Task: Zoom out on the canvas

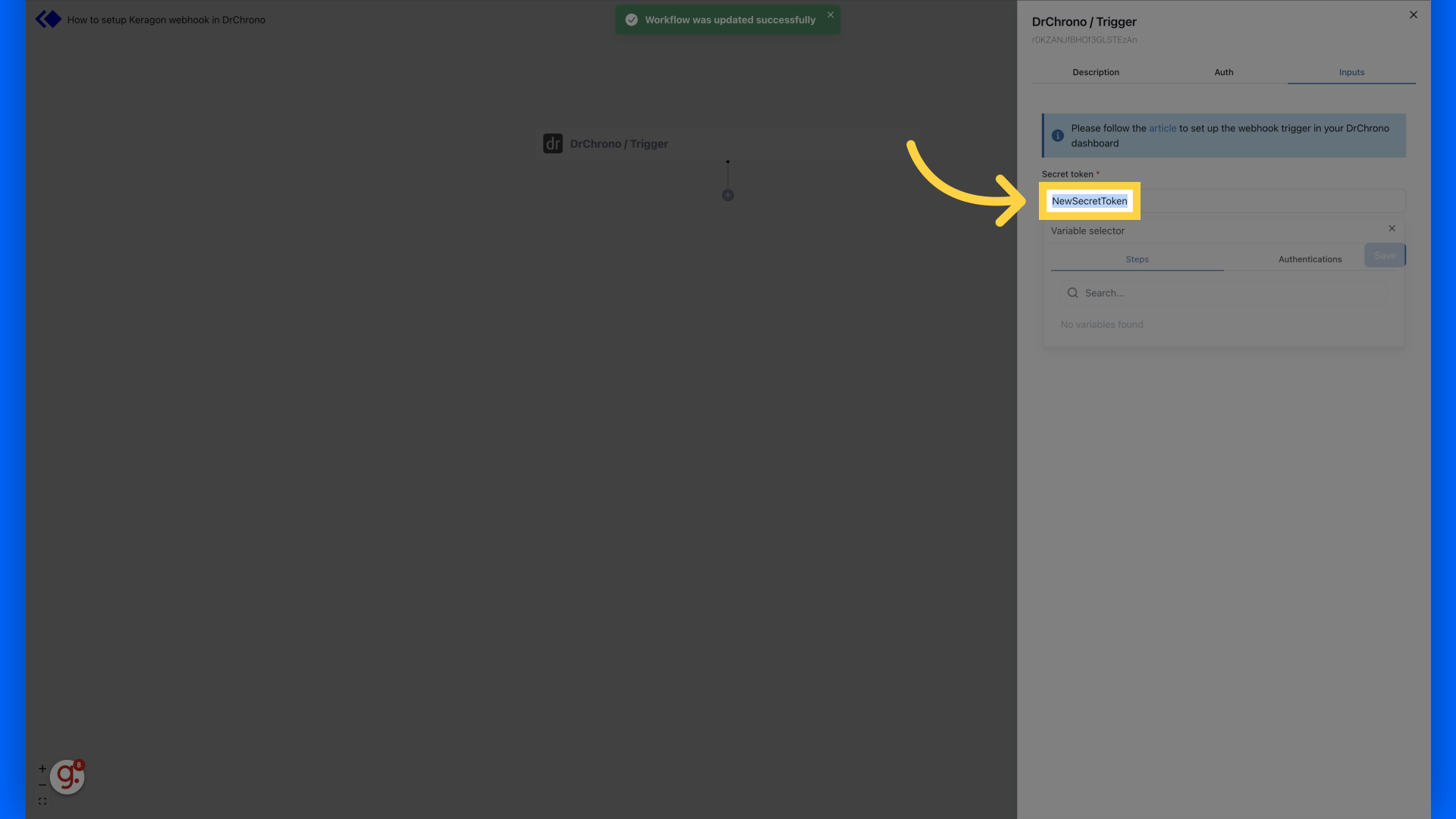Action: tap(42, 785)
